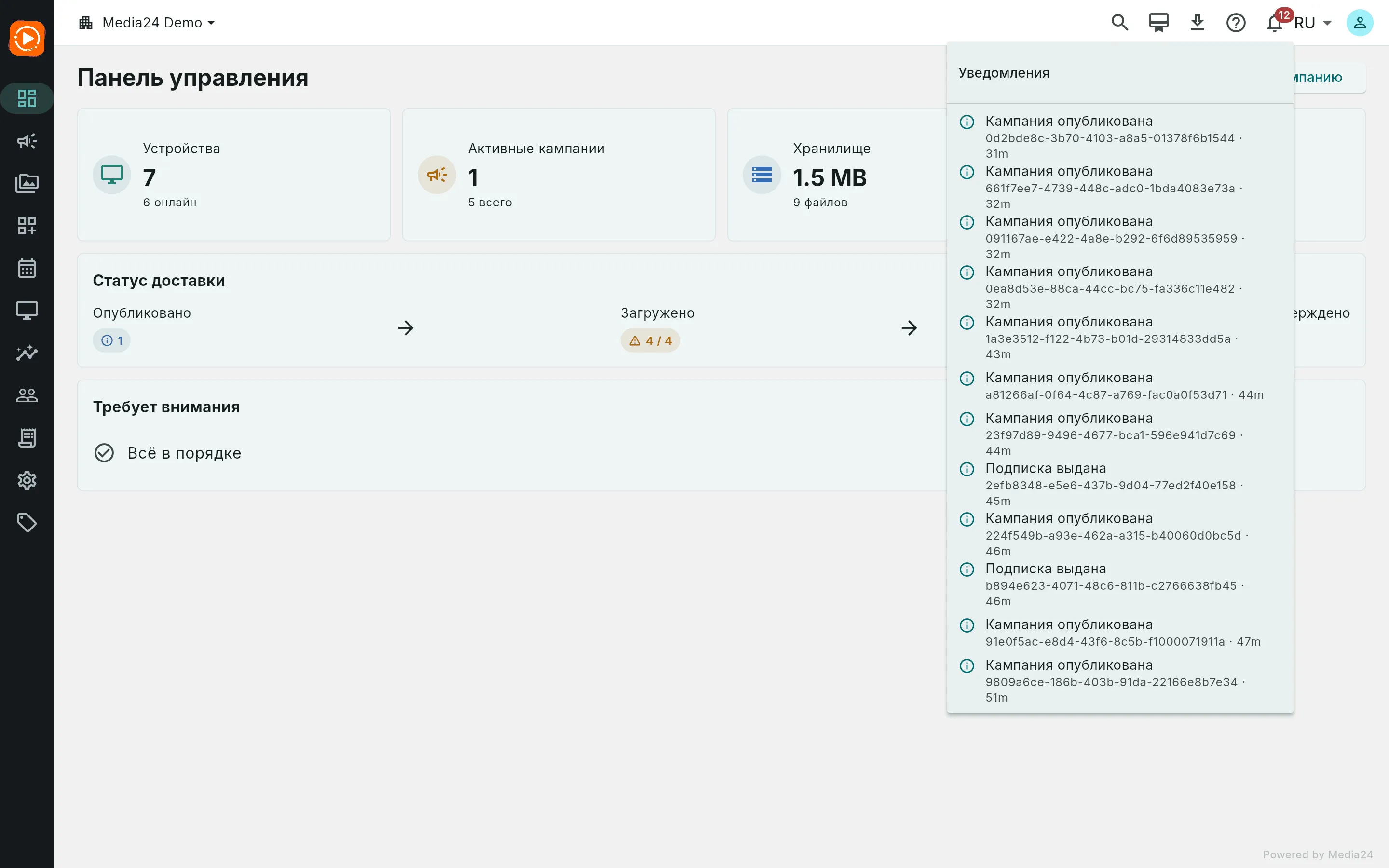Open notification 0d2bde8c campaign published
The height and width of the screenshot is (868, 1389).
click(x=1119, y=136)
